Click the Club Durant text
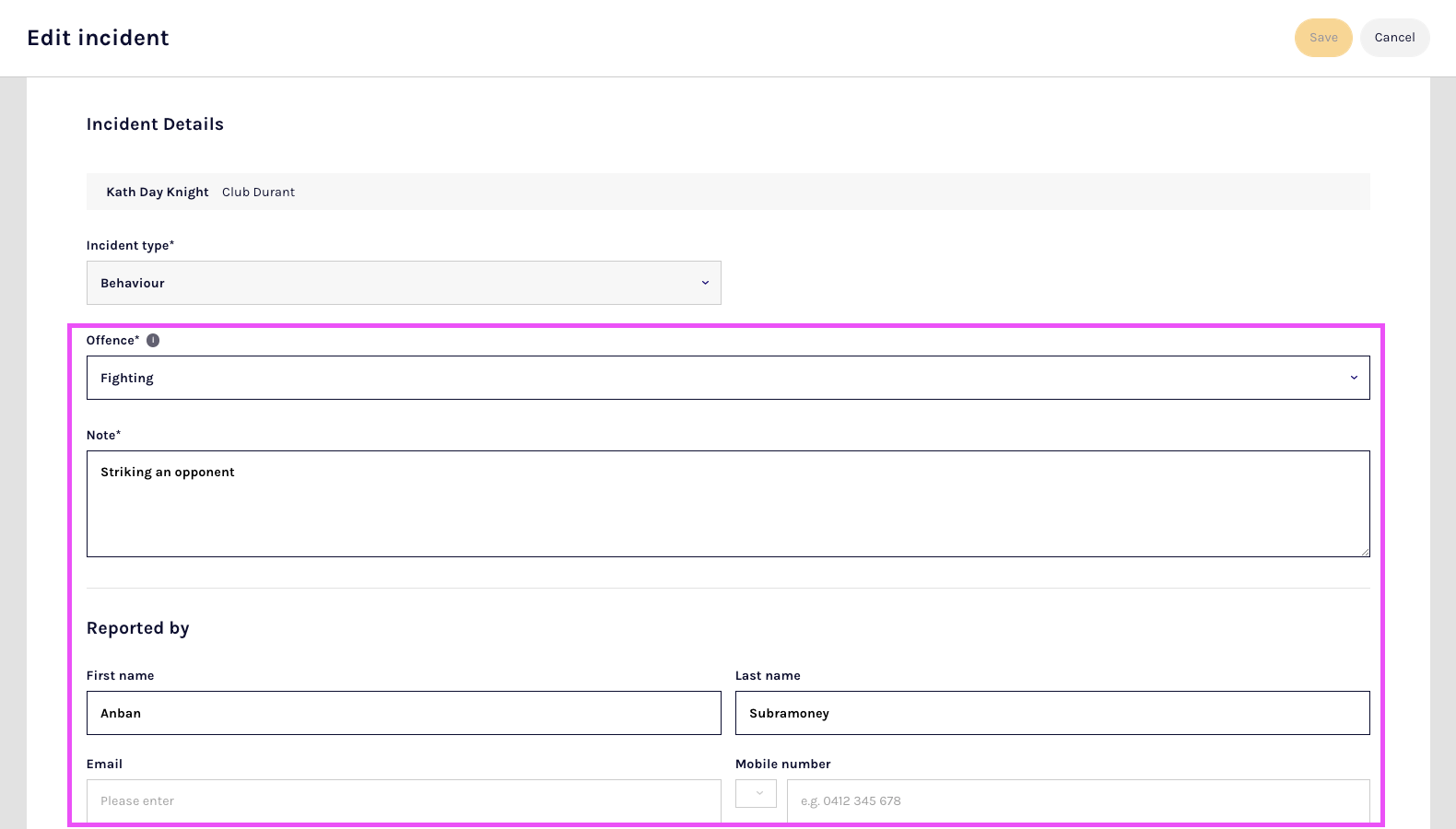 tap(258, 192)
